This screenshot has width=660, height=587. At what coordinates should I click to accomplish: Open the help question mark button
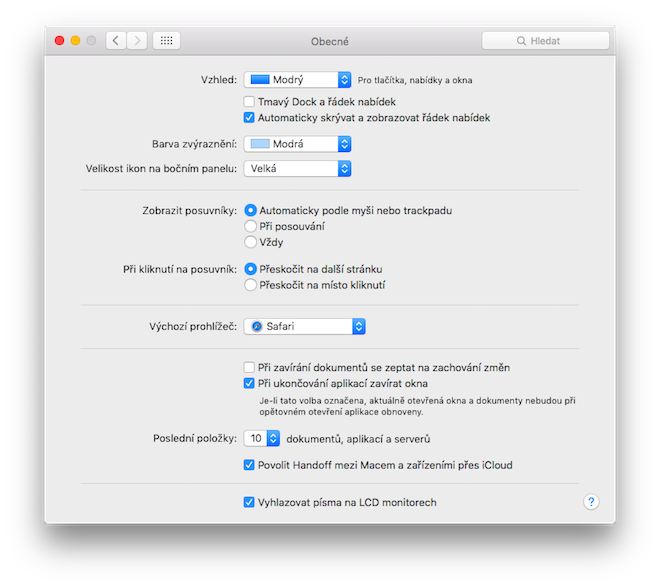(591, 502)
